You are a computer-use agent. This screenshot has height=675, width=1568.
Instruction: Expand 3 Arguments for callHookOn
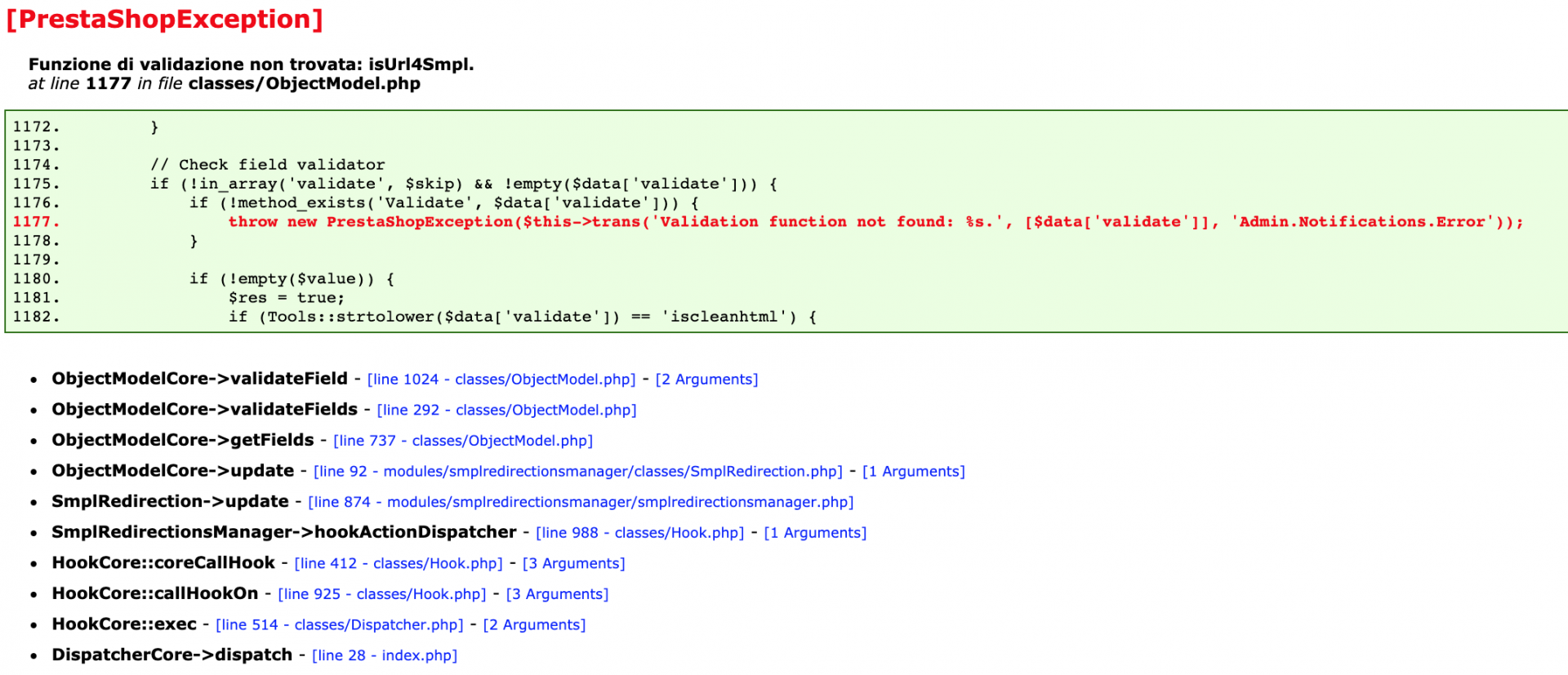click(558, 594)
